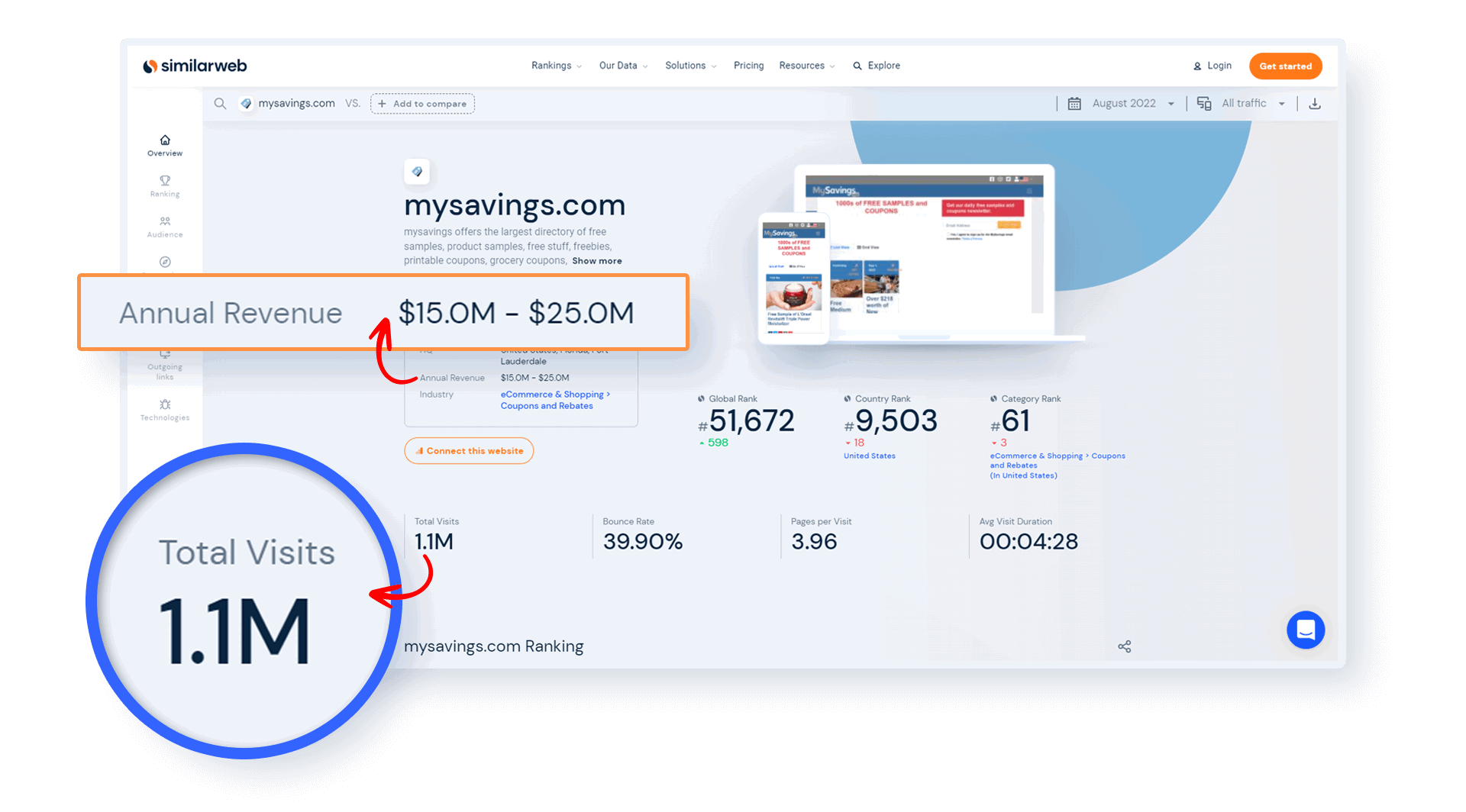Open the Audience sidebar icon
The height and width of the screenshot is (812, 1466).
point(165,222)
